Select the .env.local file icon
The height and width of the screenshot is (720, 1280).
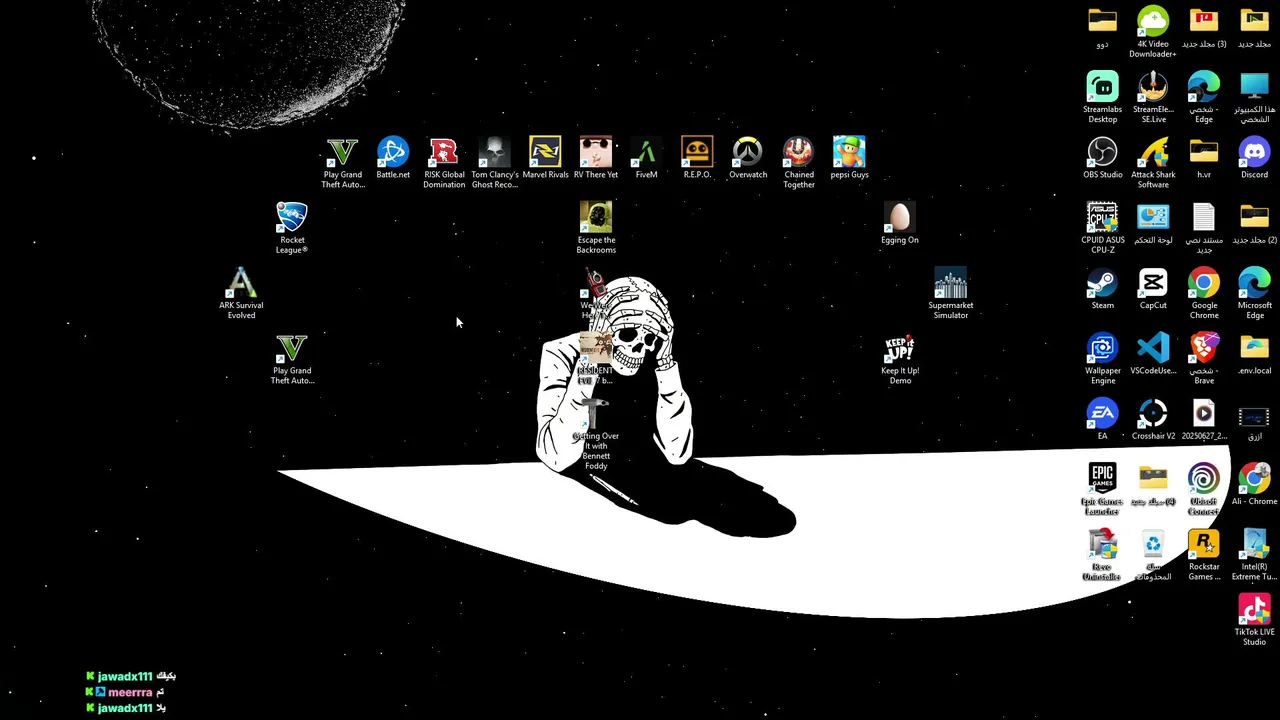[x=1254, y=354]
